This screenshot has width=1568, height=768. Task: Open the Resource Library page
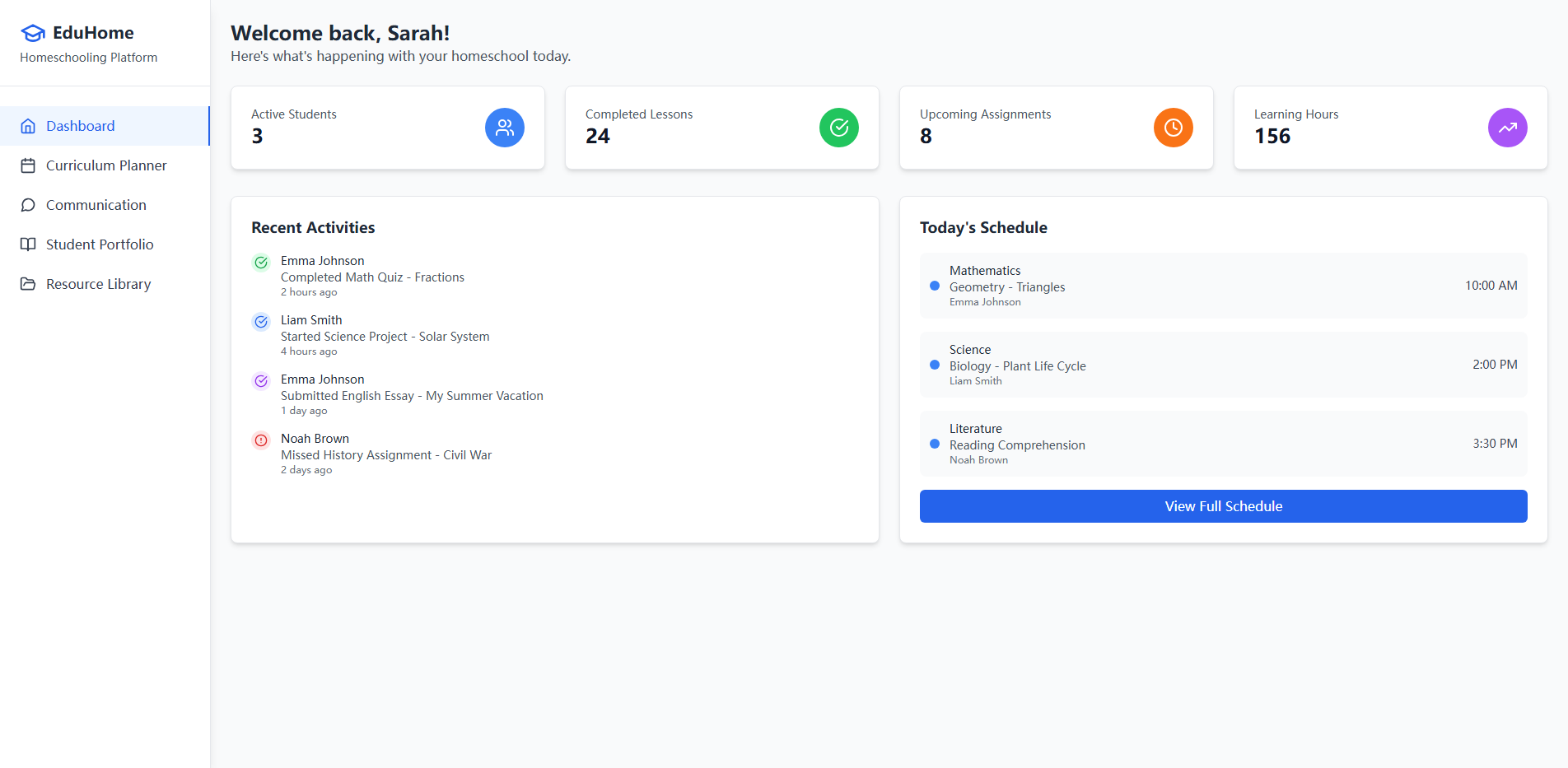pyautogui.click(x=98, y=284)
